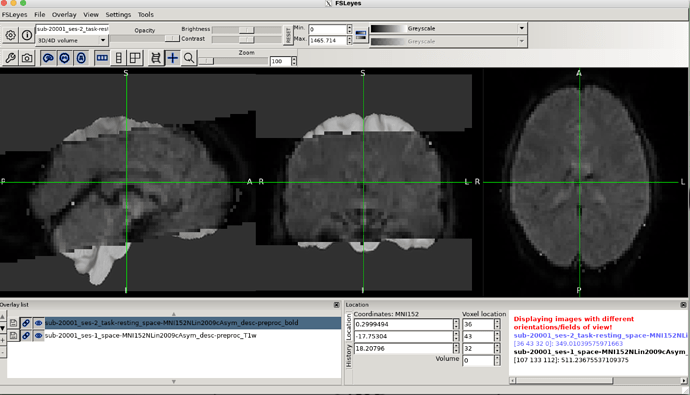Toggle location cursor crosshair button
The image size is (690, 395).
(x=172, y=58)
